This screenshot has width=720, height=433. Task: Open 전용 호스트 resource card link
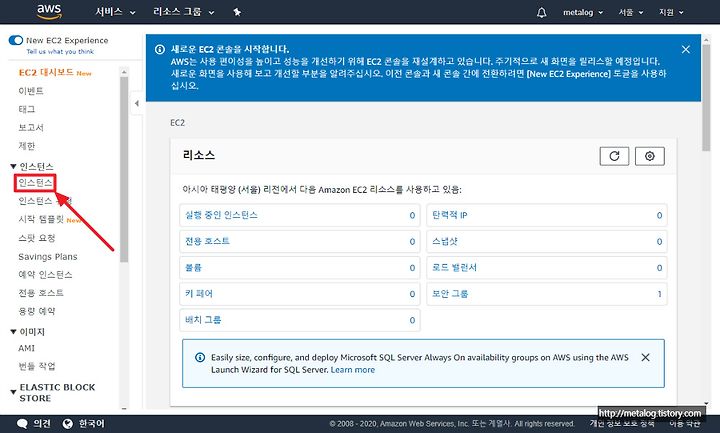point(207,241)
